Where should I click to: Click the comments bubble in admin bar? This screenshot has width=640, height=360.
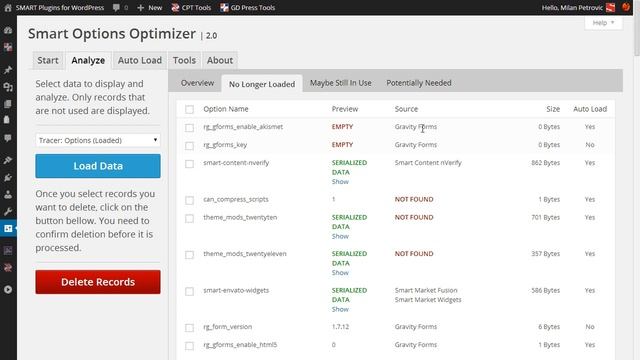[116, 7]
